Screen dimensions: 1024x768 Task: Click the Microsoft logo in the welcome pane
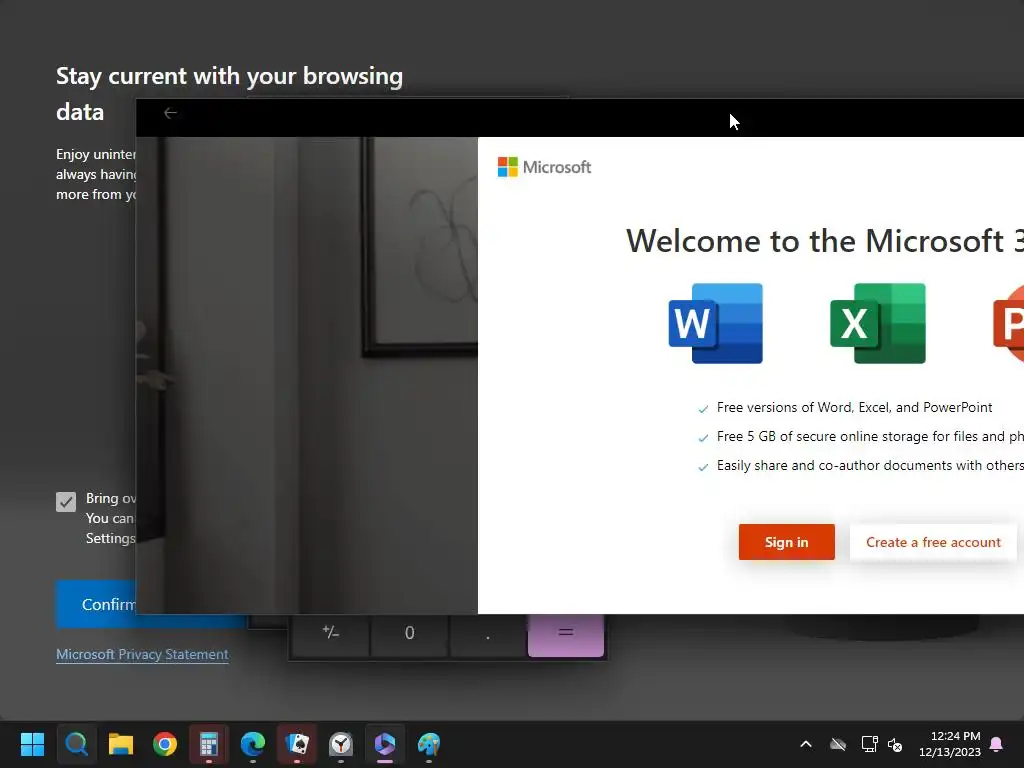pyautogui.click(x=544, y=167)
